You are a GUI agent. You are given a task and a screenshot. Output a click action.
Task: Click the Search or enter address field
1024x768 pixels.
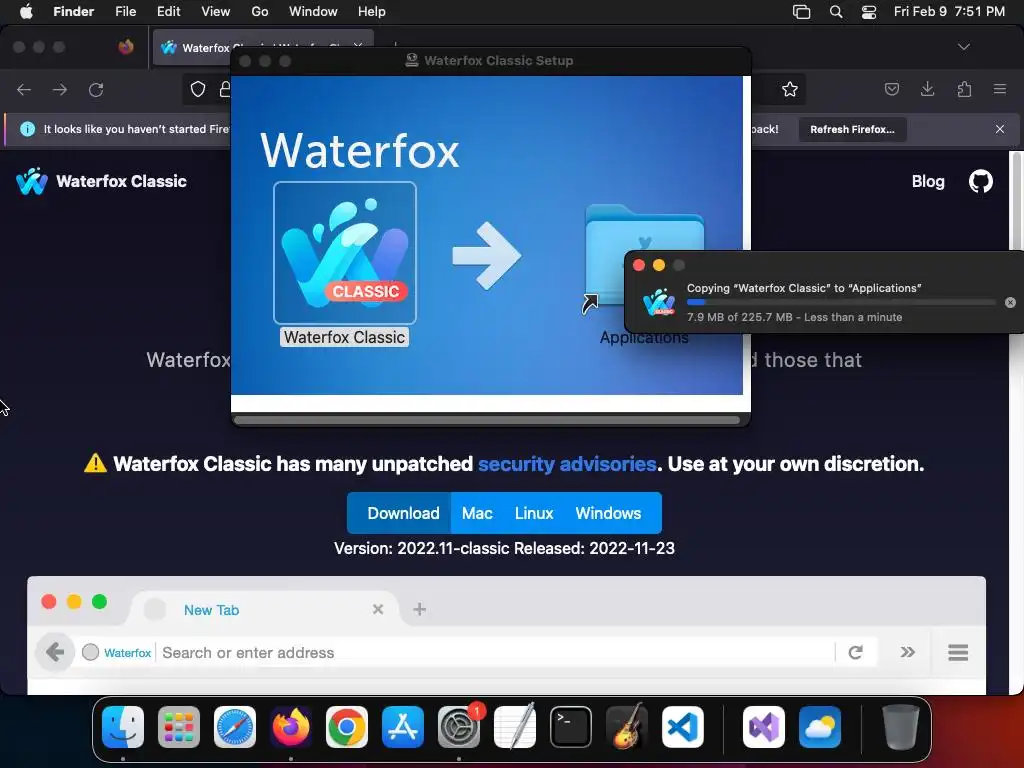tap(496, 652)
